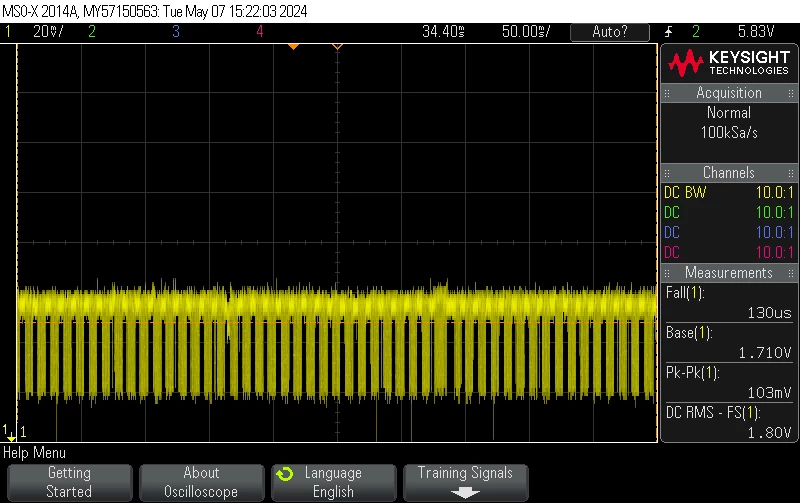Expand the Training Signals down arrow

coord(465,492)
